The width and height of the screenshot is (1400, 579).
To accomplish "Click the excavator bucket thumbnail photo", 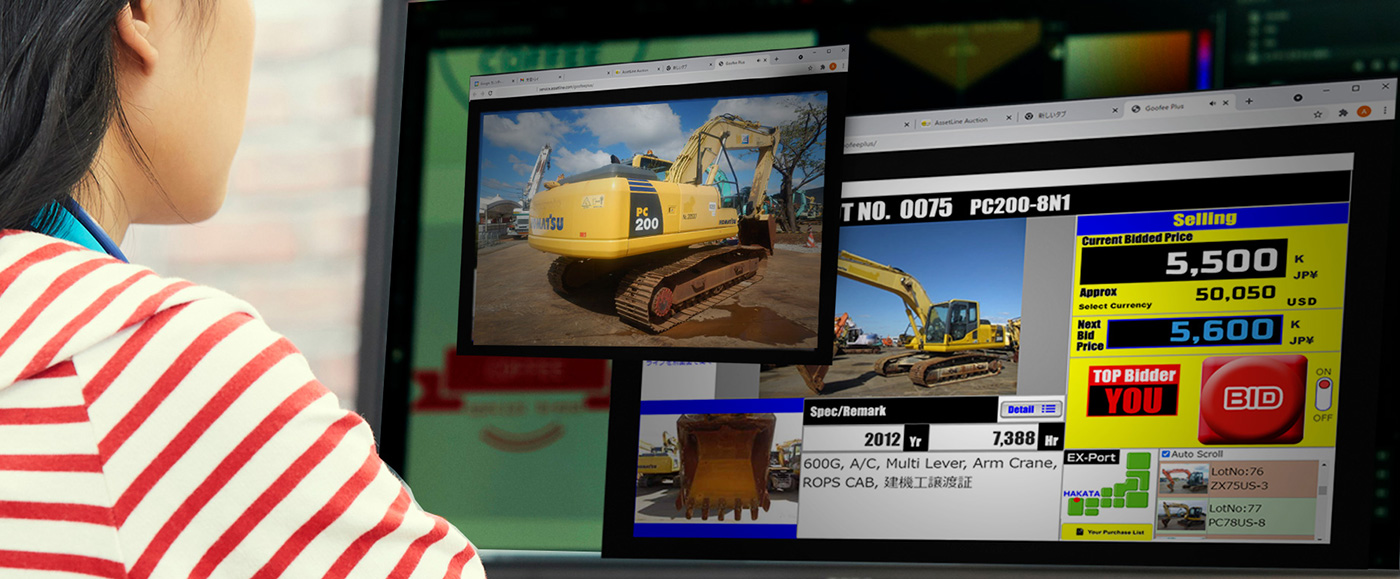I will tap(719, 466).
